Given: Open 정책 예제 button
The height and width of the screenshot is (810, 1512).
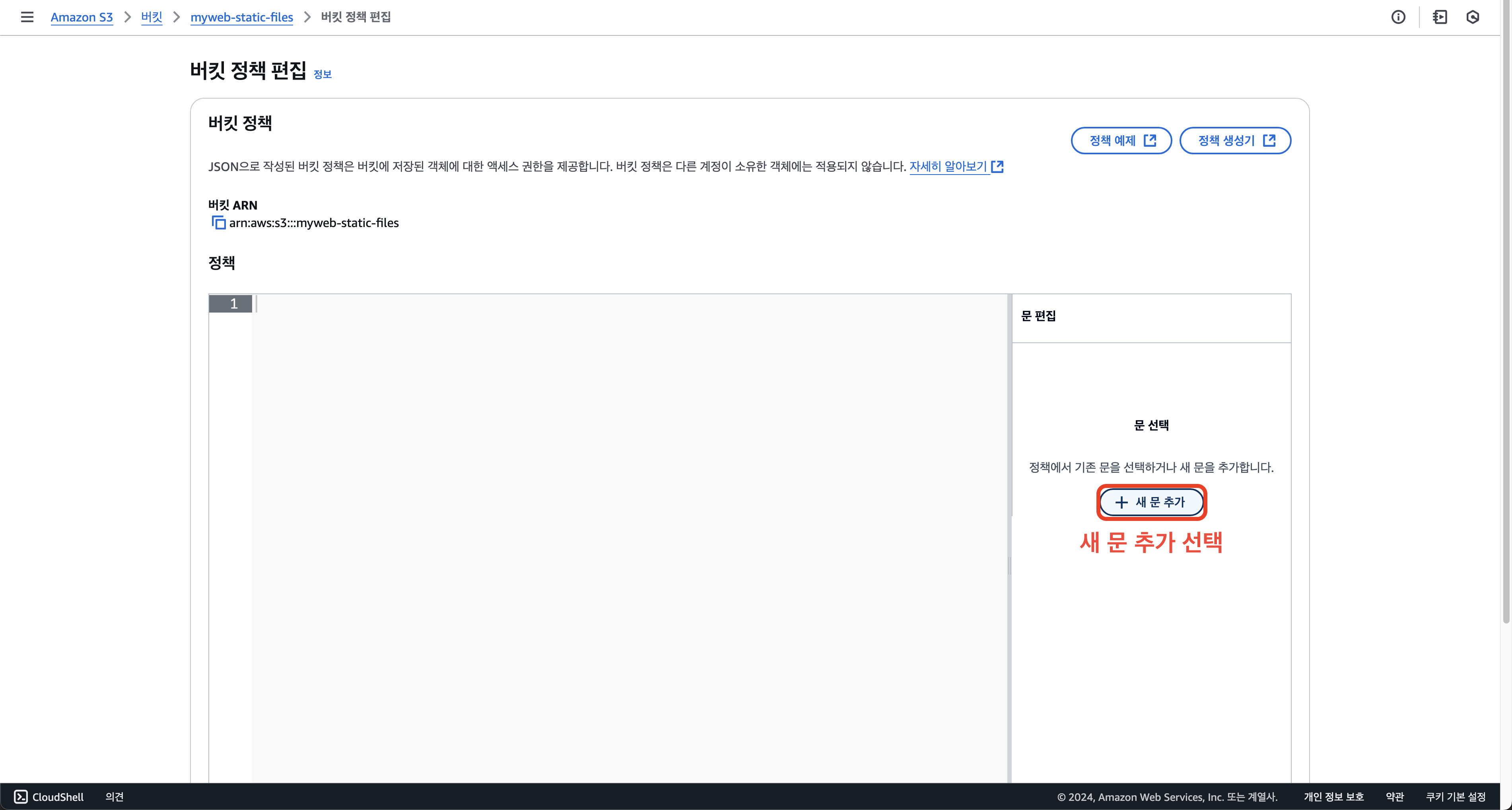Looking at the screenshot, I should (1121, 140).
